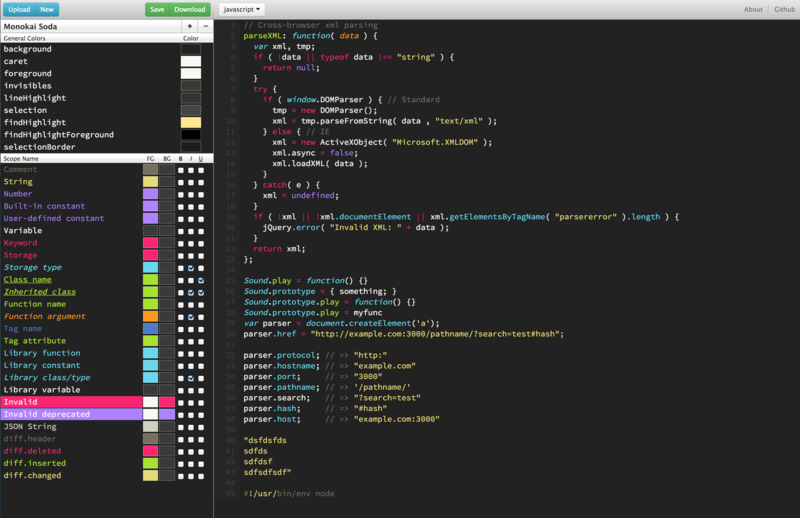Change the Function argument foreground swatch

click(151, 316)
